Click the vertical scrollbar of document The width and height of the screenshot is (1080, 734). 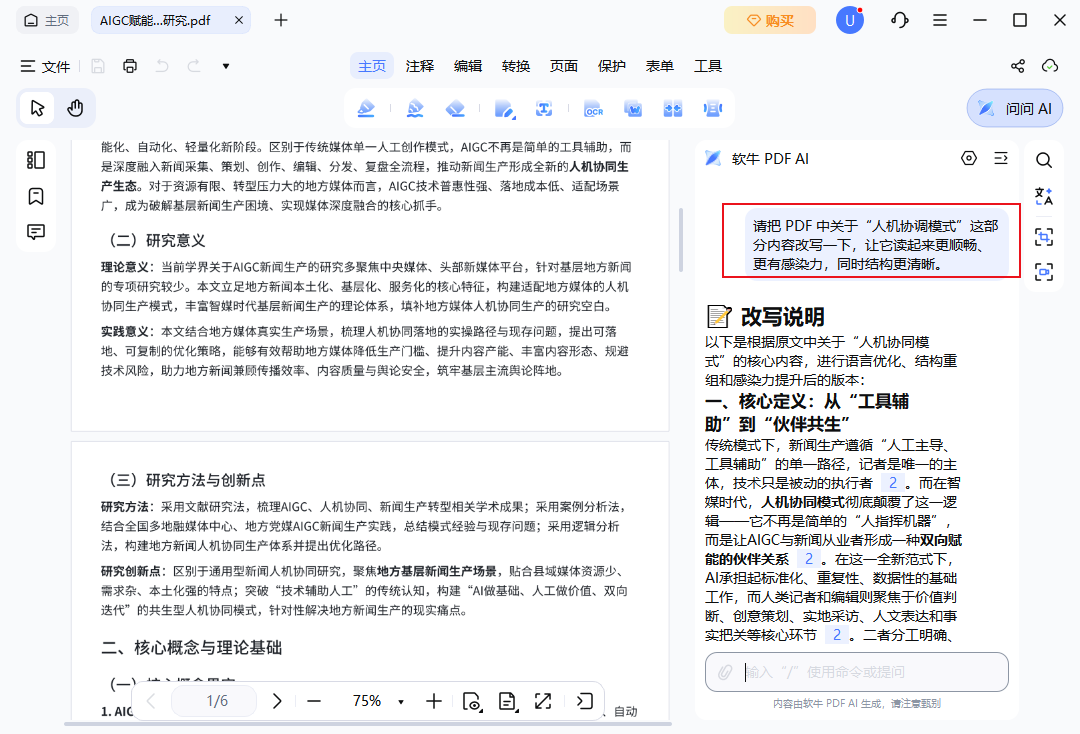pos(681,239)
